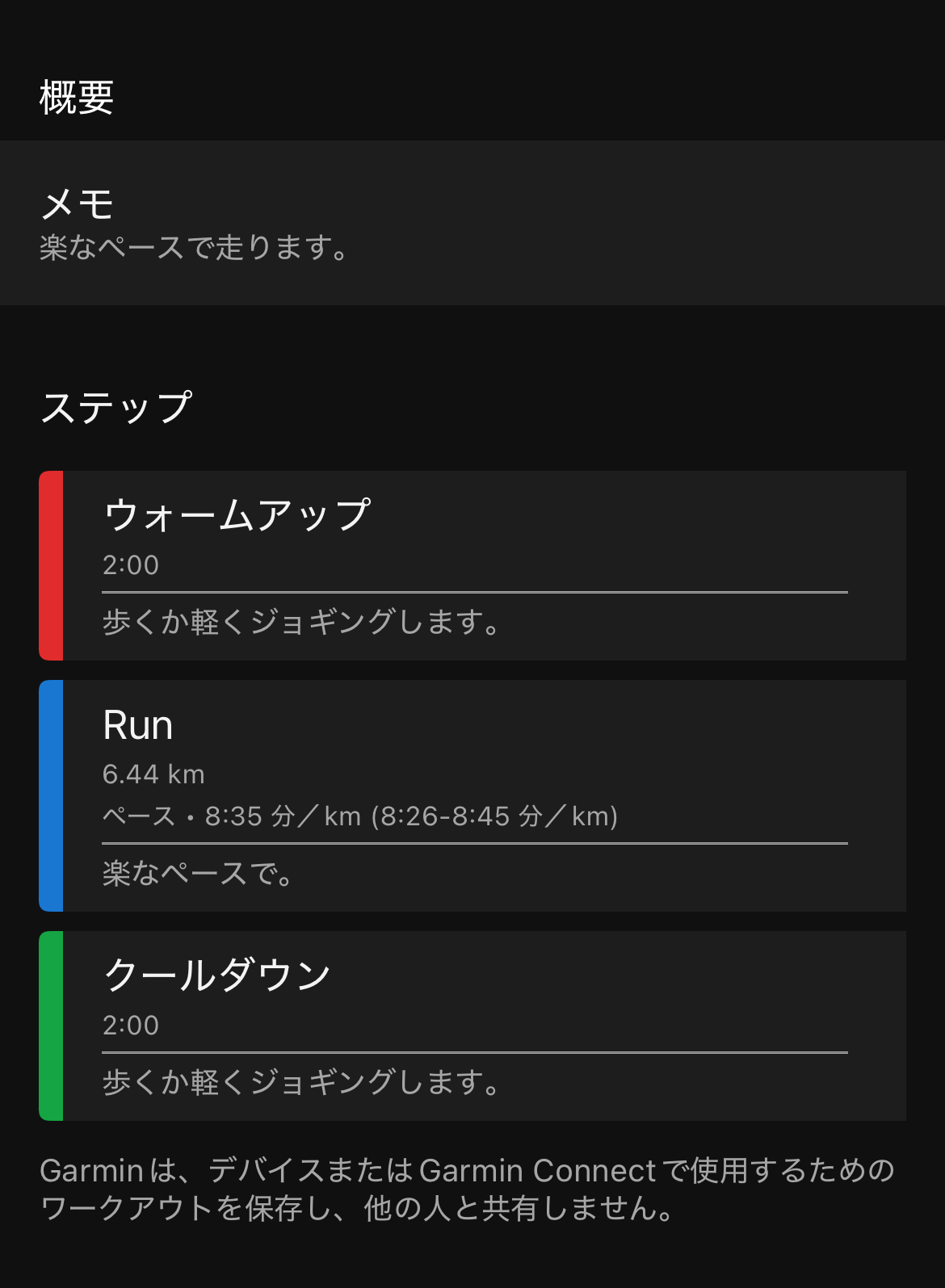Click the memo text 楽なペースで走ります。
Screen dimensions: 945x1288
point(194,247)
